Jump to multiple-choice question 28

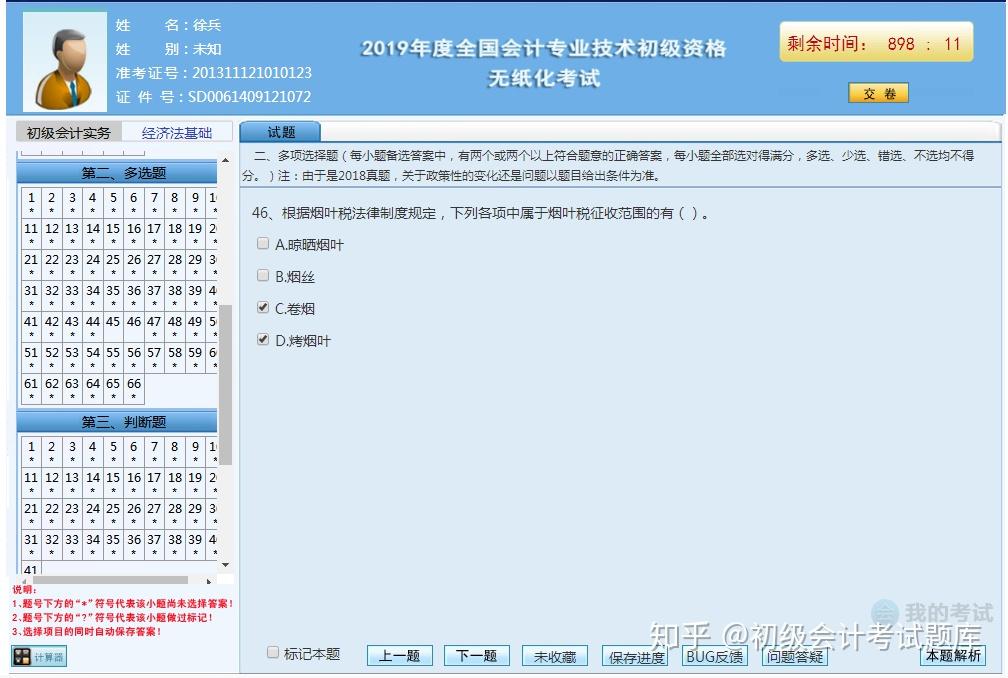(175, 264)
